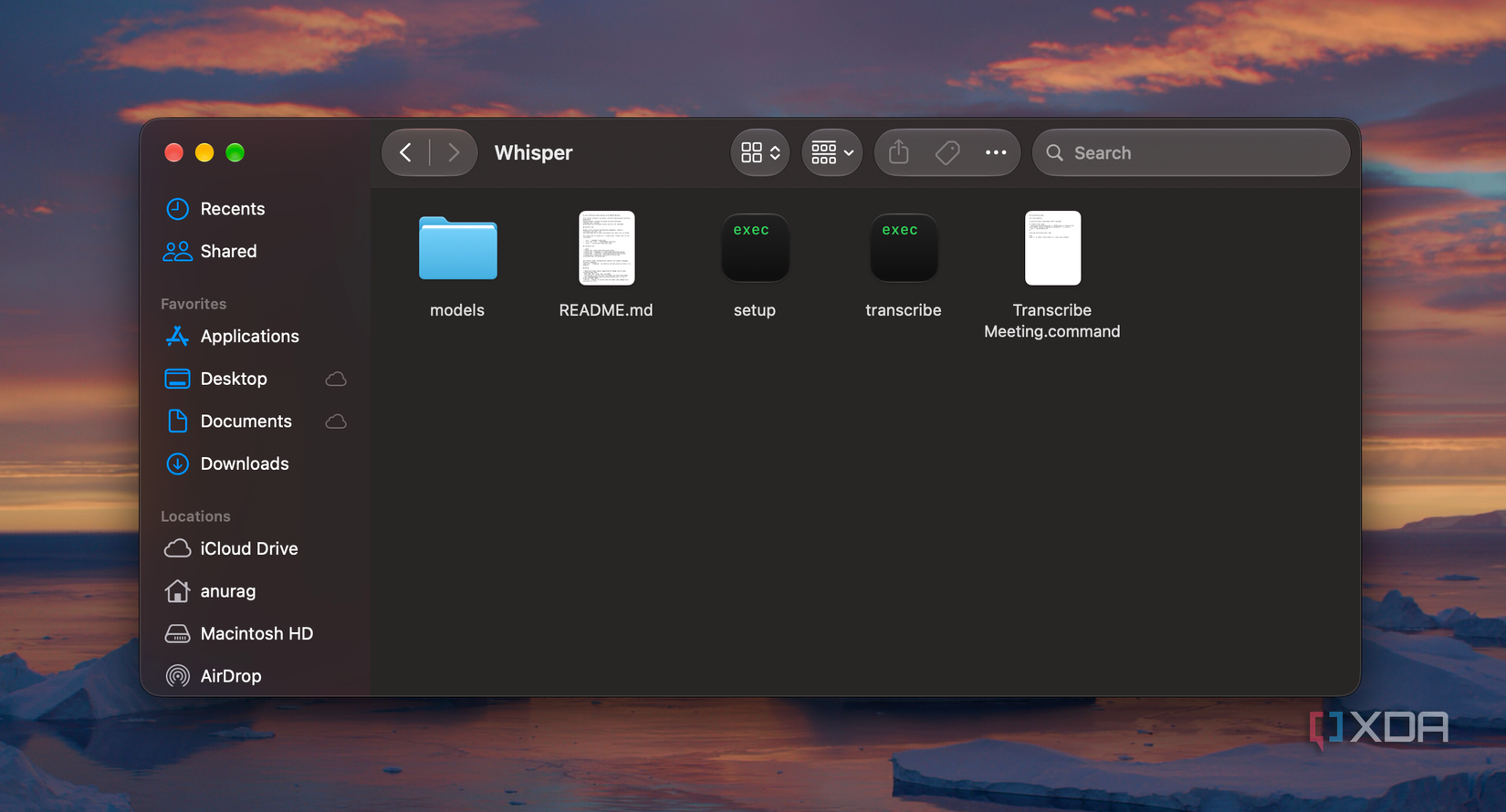
Task: Click the 'transcribe' file name label
Action: 904,310
